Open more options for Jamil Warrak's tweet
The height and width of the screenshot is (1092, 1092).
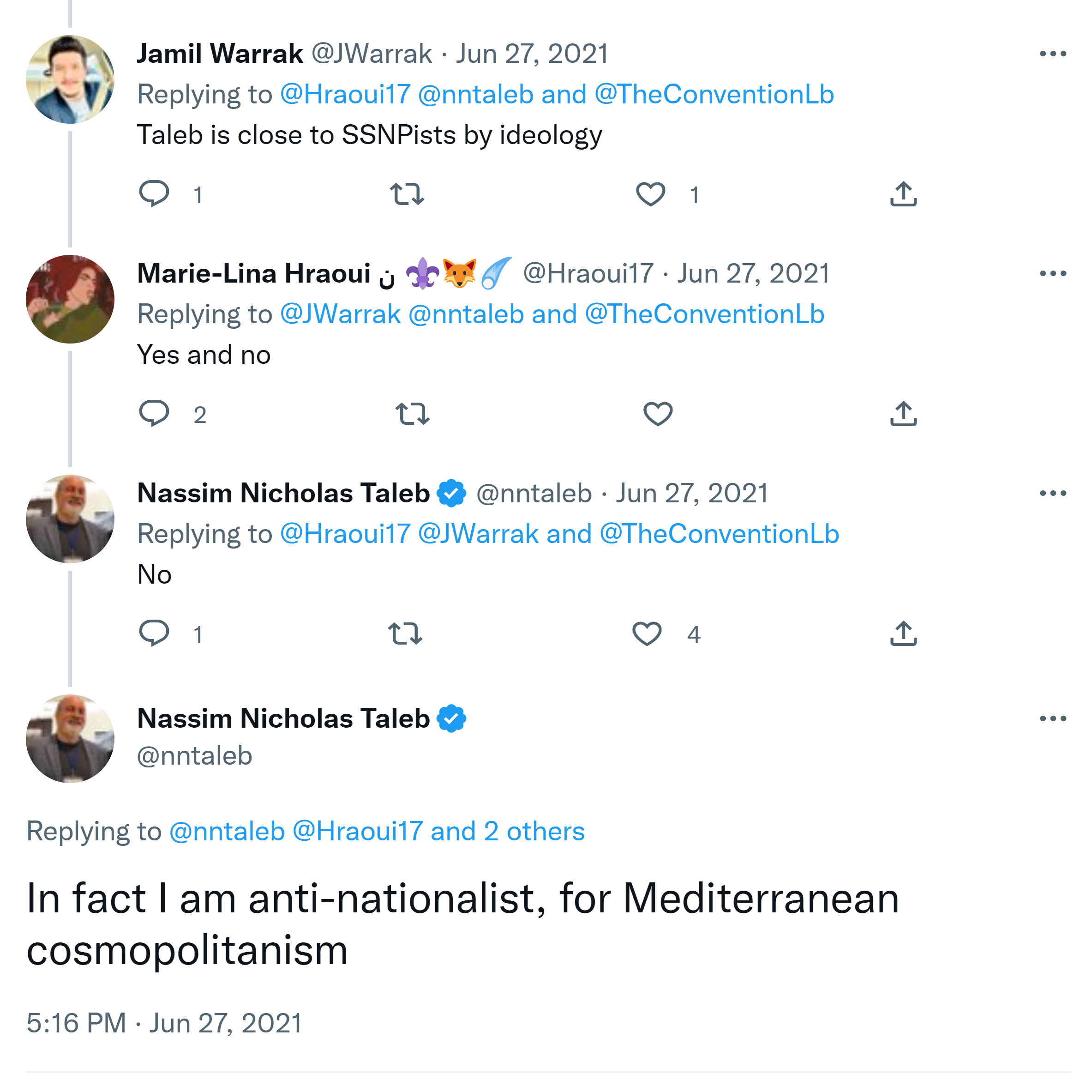coord(1052,54)
